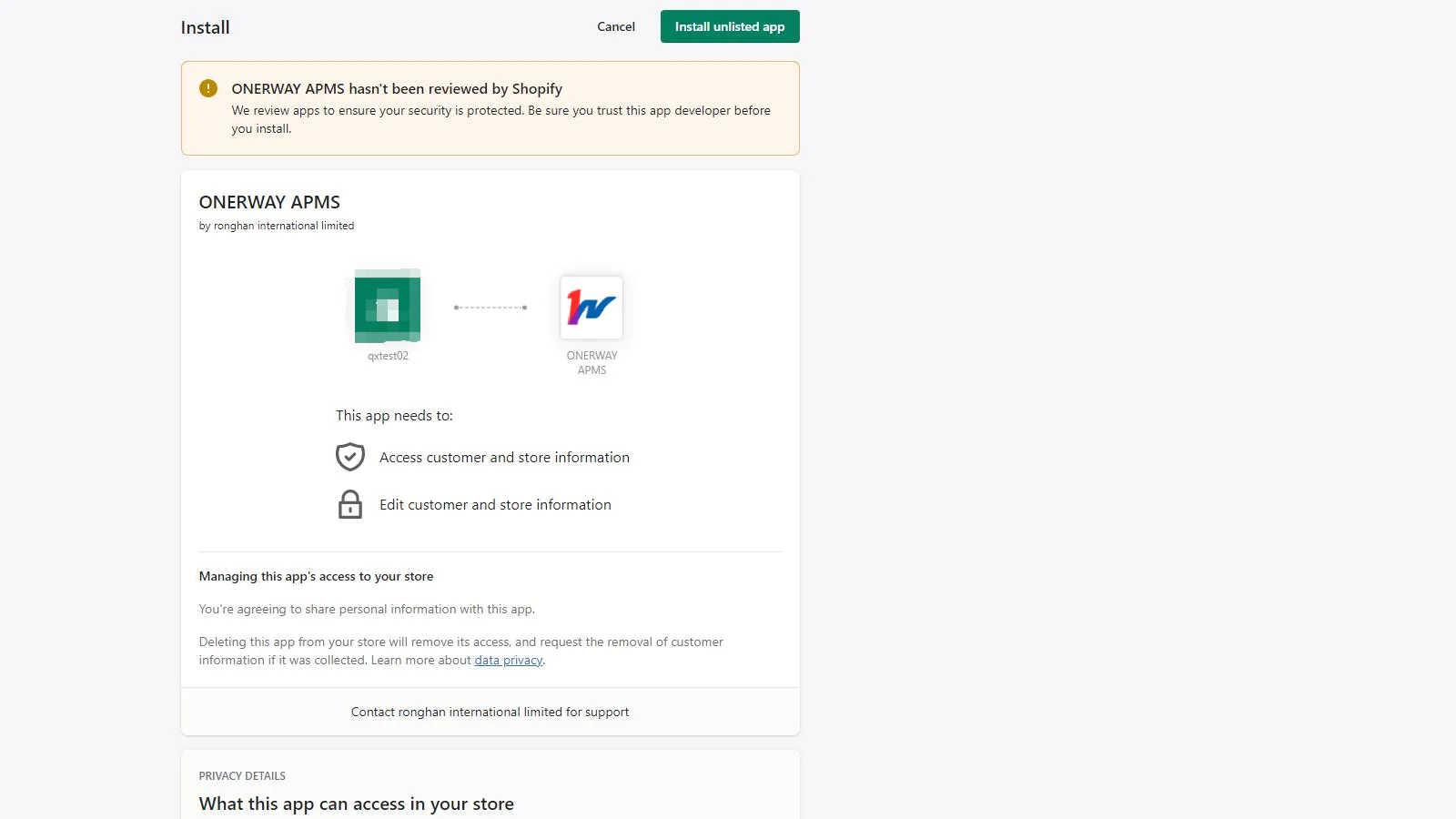Click the What this app can access heading

pyautogui.click(x=356, y=804)
